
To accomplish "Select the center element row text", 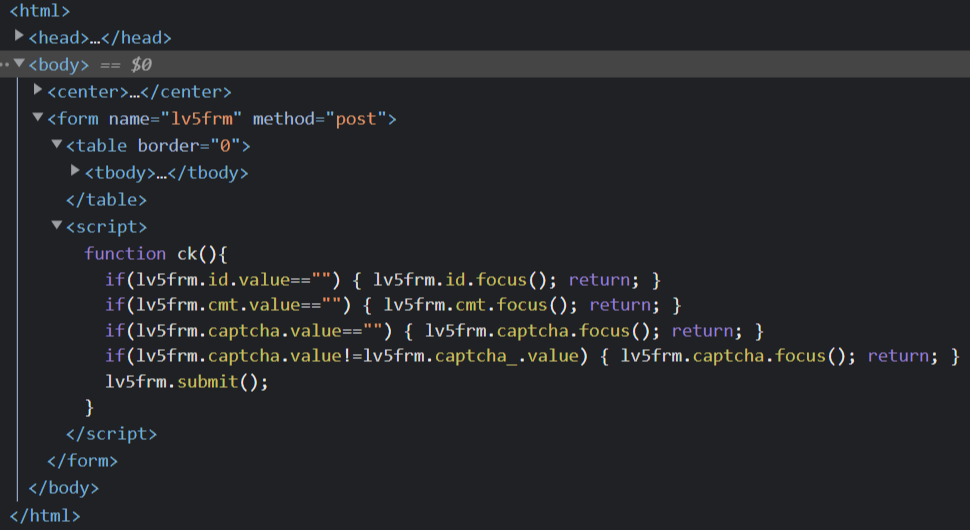I will (139, 92).
